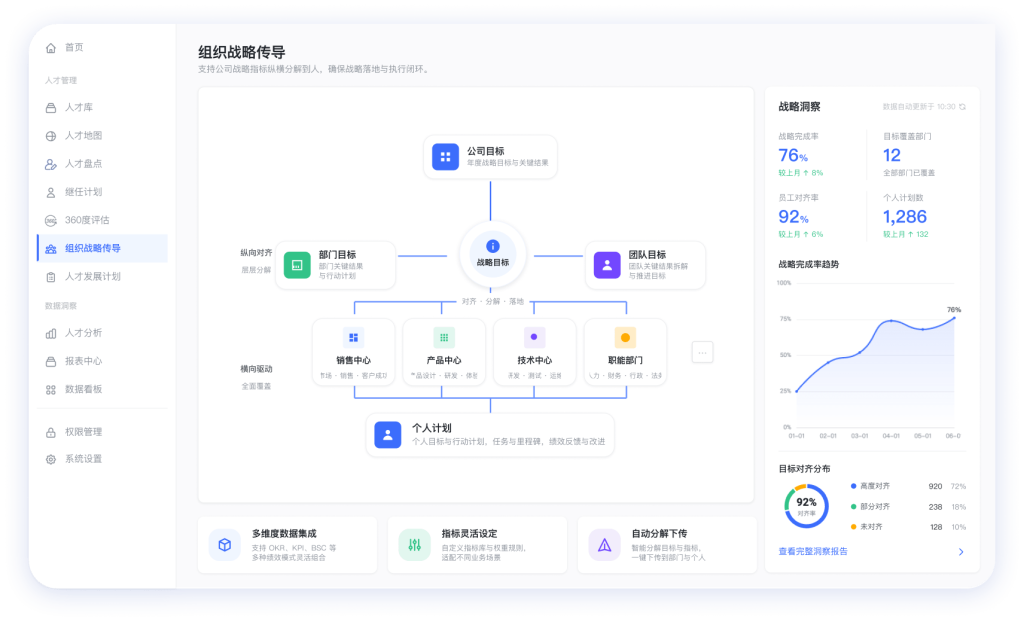Click the 人才库 sidebar icon
The width and height of the screenshot is (1024, 622).
click(x=51, y=108)
